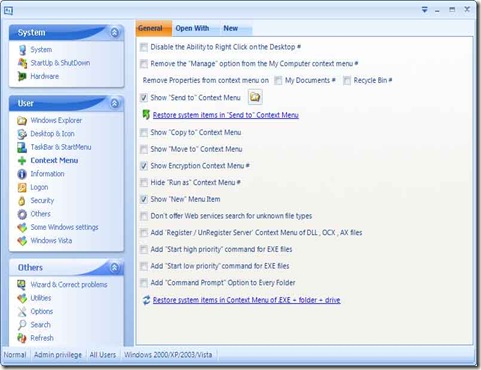Check Hide Run as Context Menu

pyautogui.click(x=144, y=183)
